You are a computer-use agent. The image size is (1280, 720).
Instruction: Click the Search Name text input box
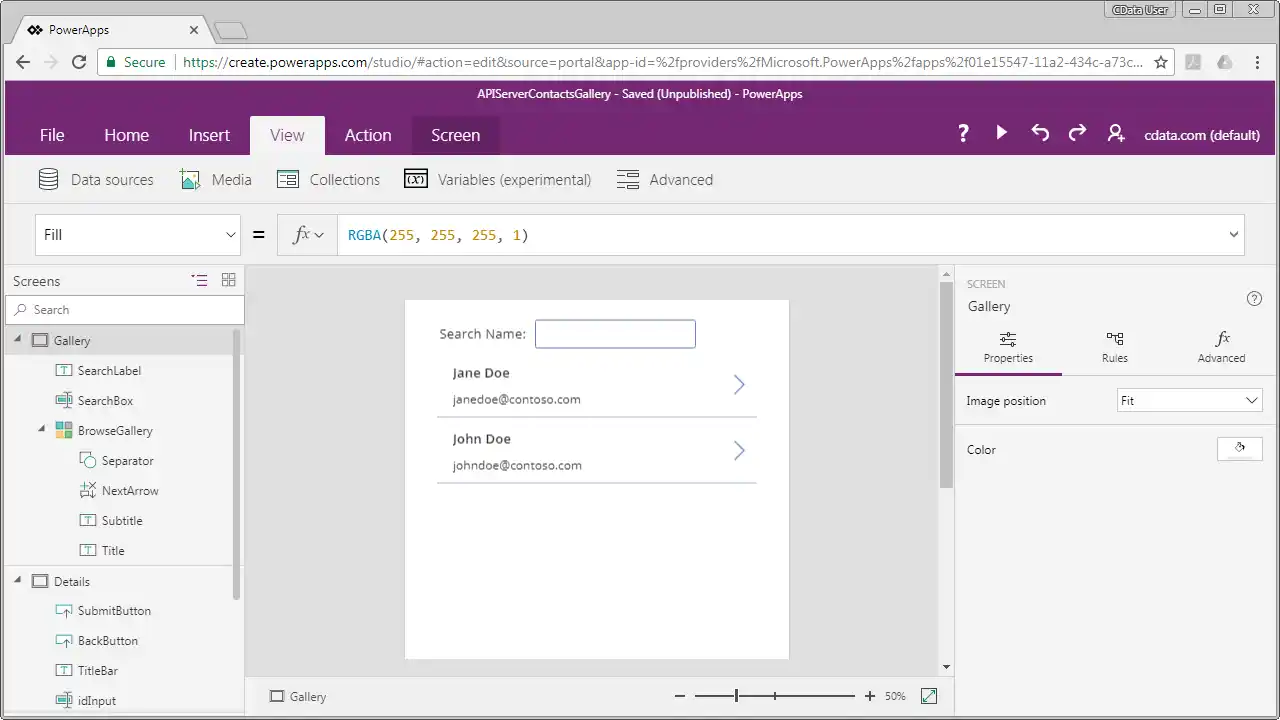point(615,334)
